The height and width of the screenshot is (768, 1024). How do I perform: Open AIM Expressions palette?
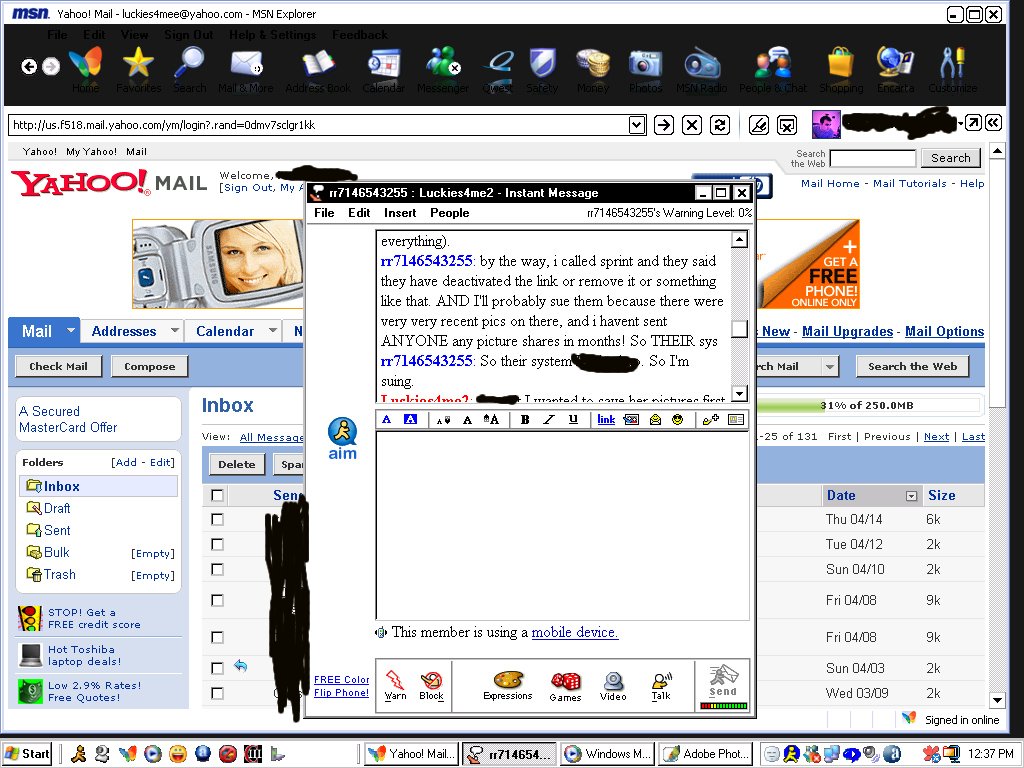click(x=508, y=685)
